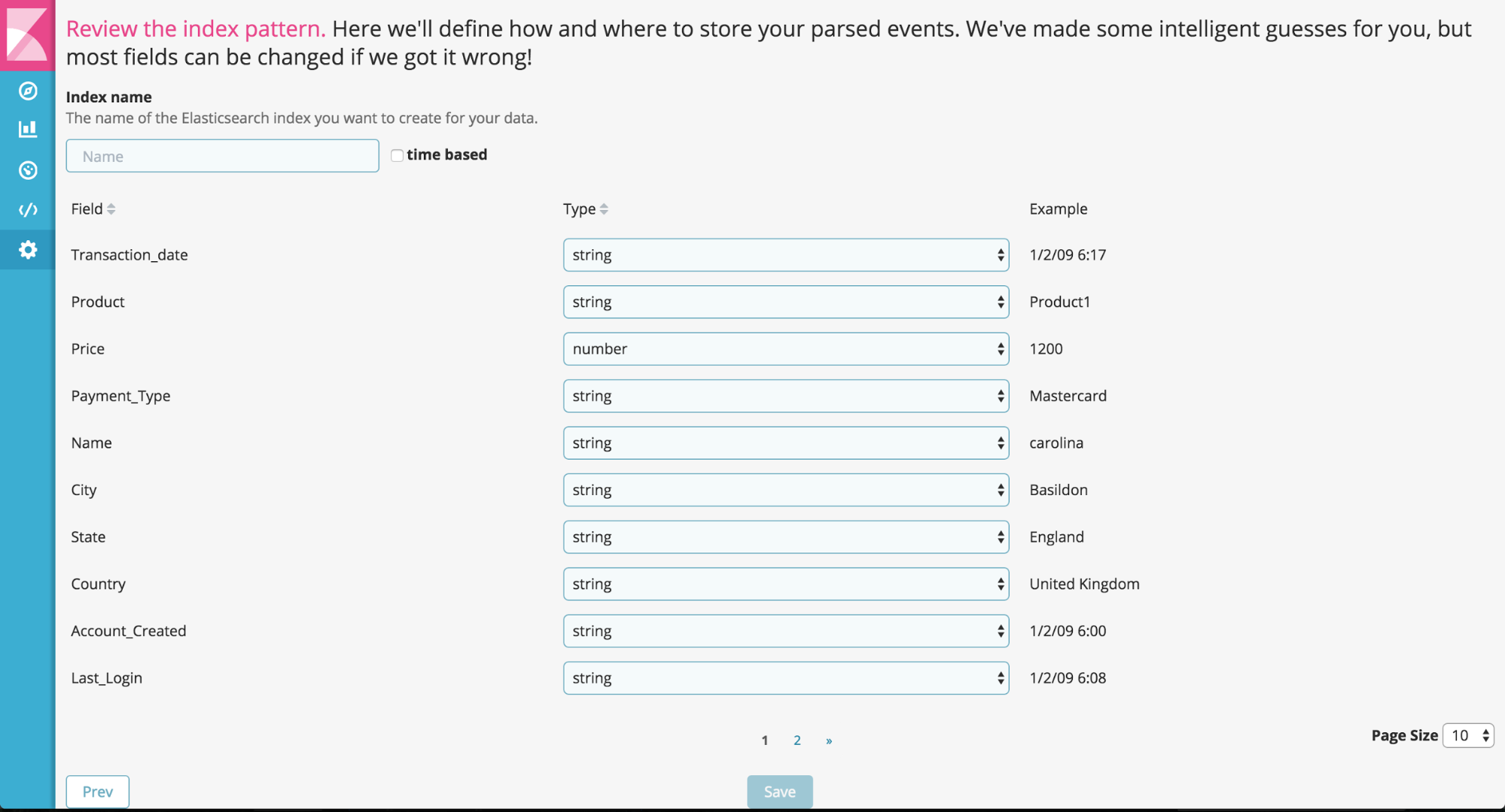Select page 1 in pagination

(765, 741)
